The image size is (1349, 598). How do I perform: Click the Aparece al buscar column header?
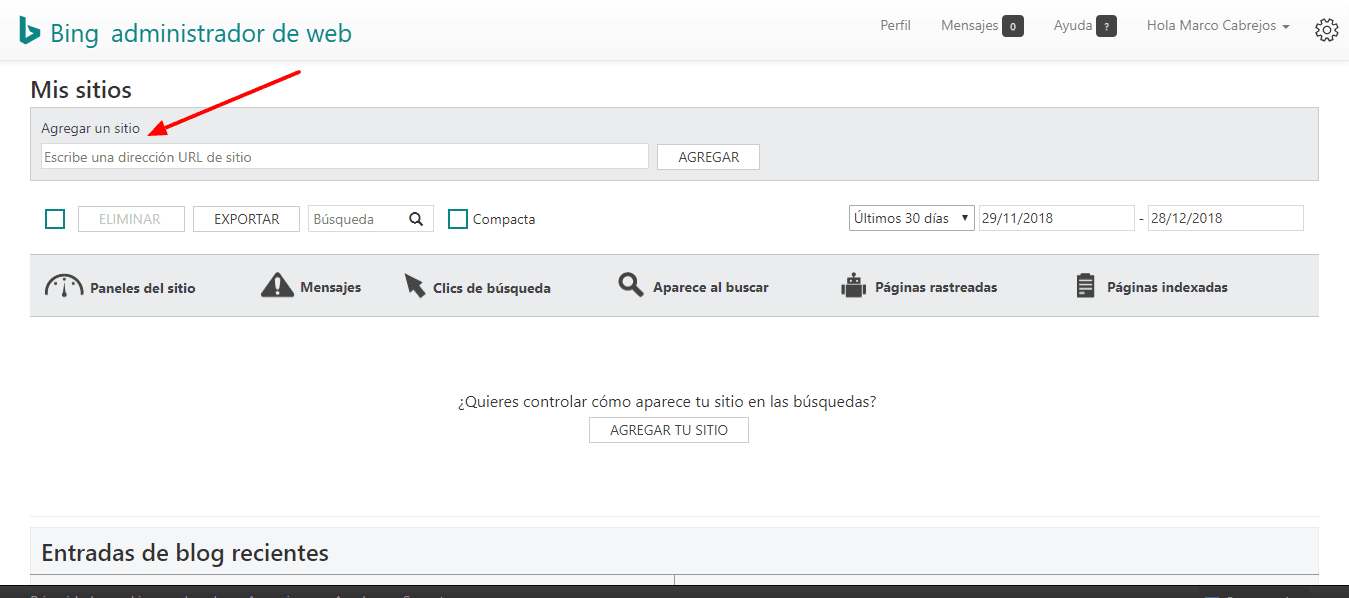coord(711,287)
